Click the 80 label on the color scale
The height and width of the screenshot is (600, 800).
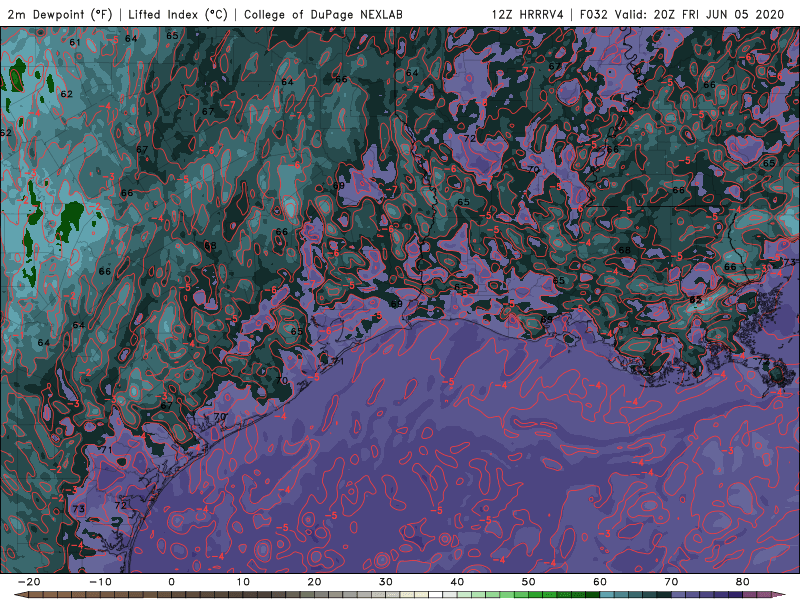coord(743,582)
